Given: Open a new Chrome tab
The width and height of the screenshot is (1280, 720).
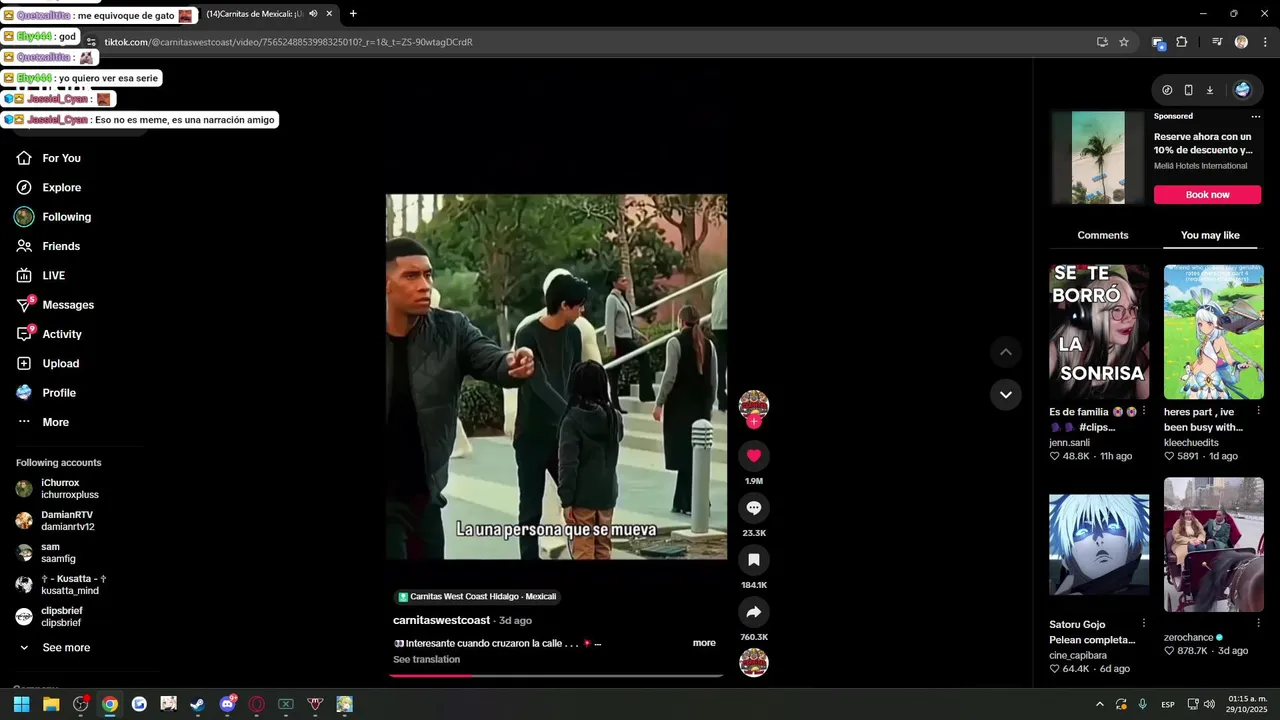Looking at the screenshot, I should [353, 14].
